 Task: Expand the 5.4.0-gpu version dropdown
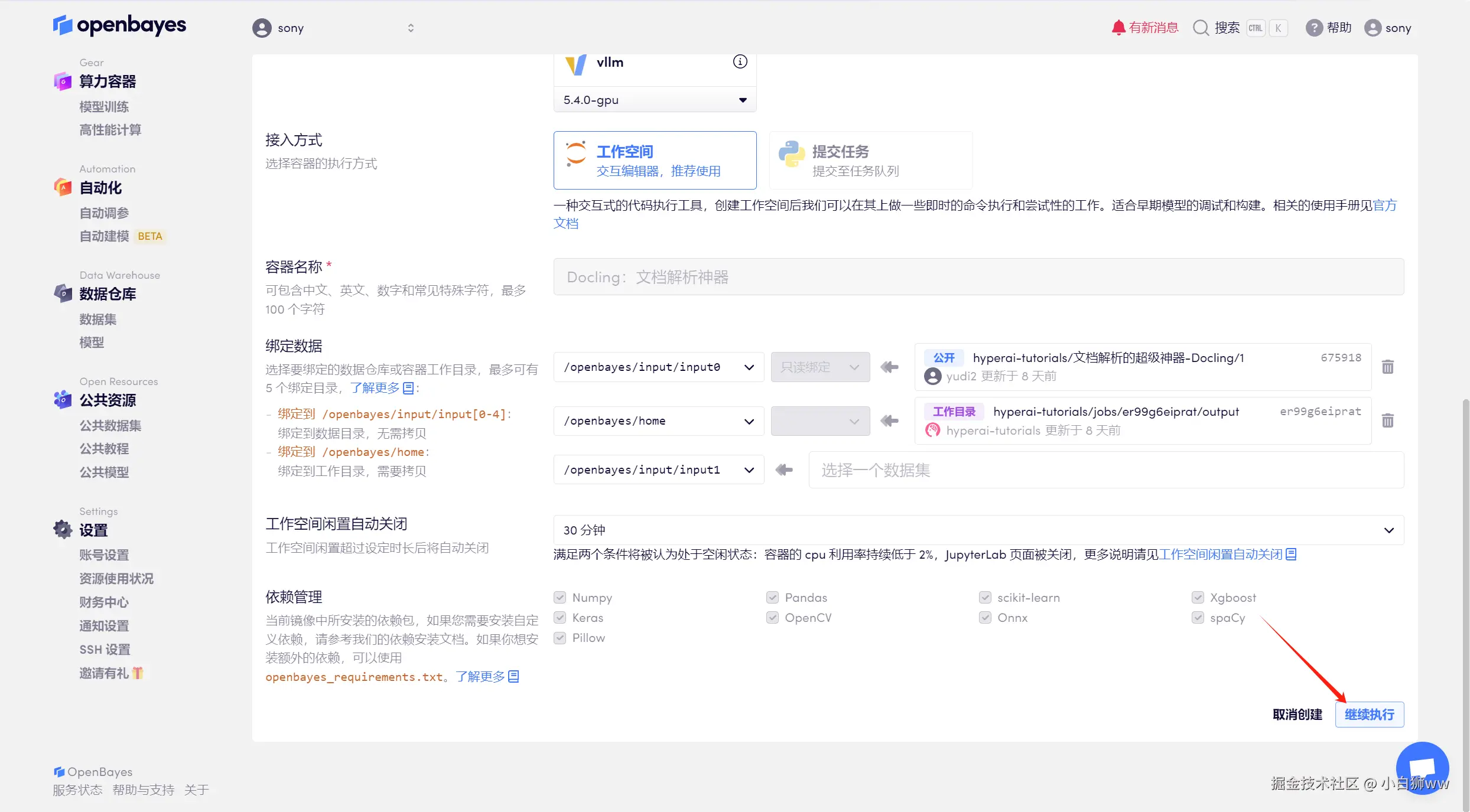tap(655, 100)
